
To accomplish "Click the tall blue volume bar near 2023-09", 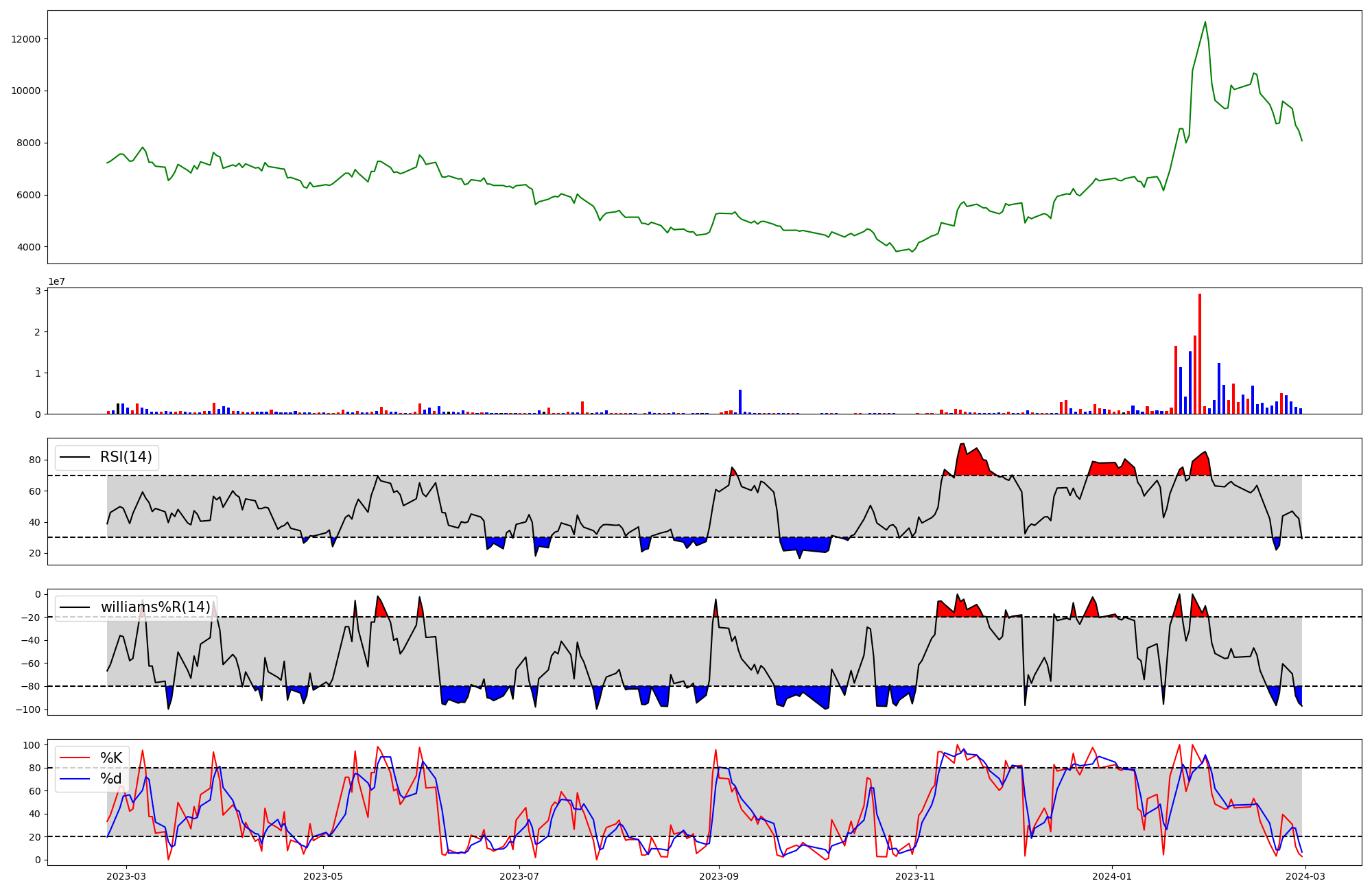I will [x=740, y=401].
